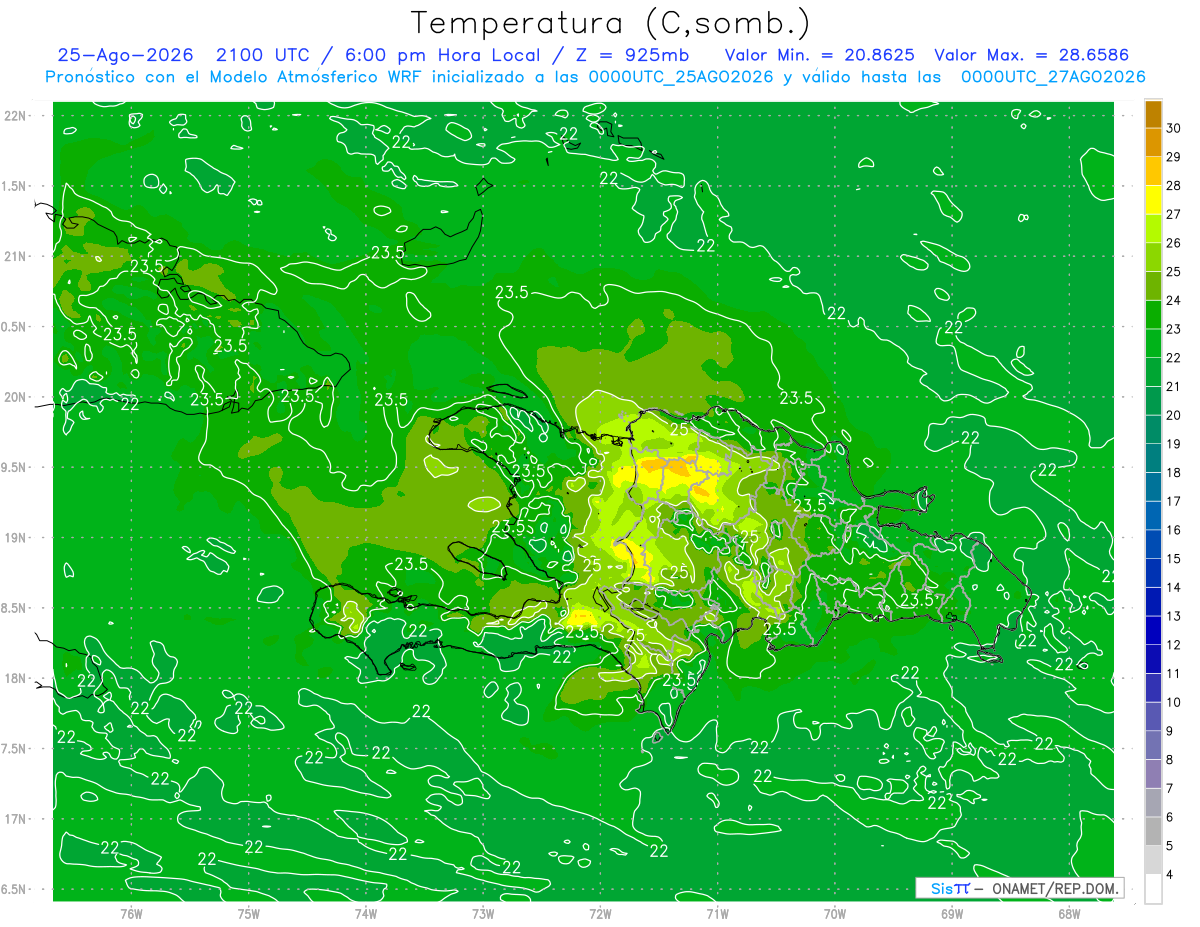Click the legend swatch between 25 and 26
The height and width of the screenshot is (927, 1200).
tap(1153, 256)
